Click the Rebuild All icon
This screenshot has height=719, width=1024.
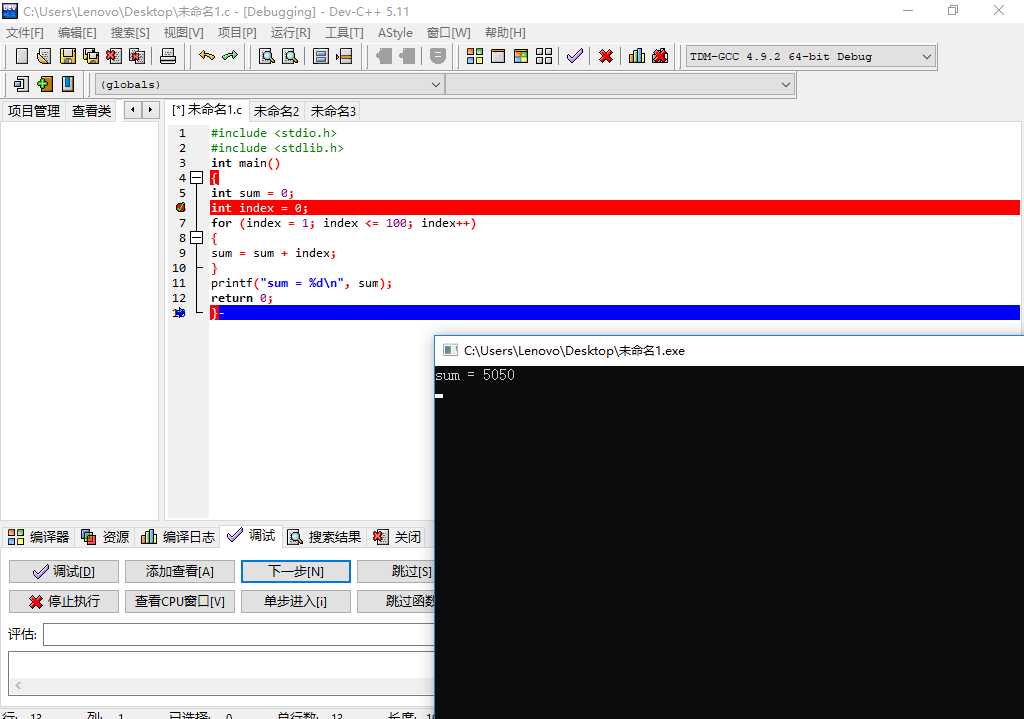click(x=544, y=56)
